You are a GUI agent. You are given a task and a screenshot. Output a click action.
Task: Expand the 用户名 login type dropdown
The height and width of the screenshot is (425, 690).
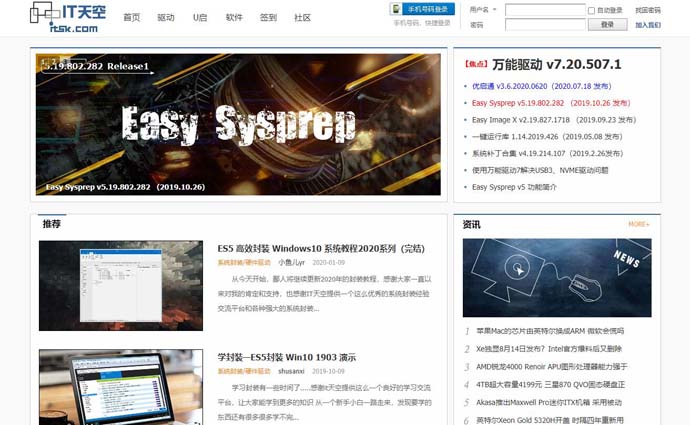[495, 9]
